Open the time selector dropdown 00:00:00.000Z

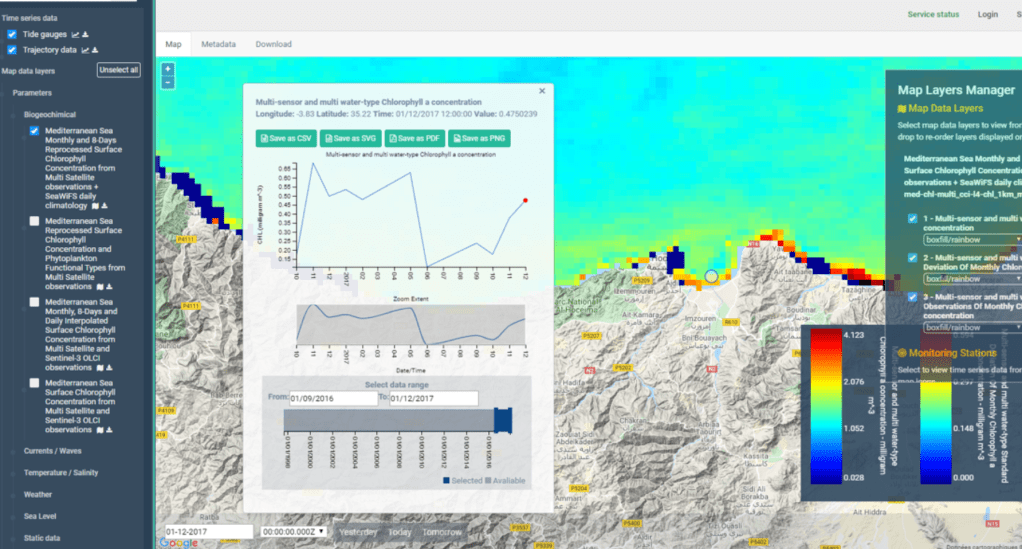[293, 532]
